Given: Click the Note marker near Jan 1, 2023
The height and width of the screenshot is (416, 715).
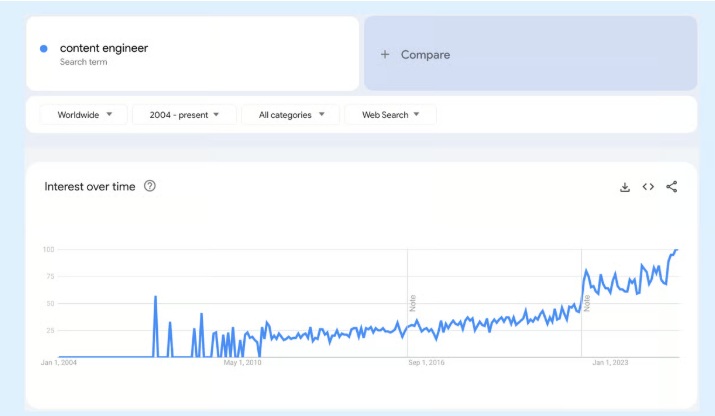Looking at the screenshot, I should (x=587, y=303).
